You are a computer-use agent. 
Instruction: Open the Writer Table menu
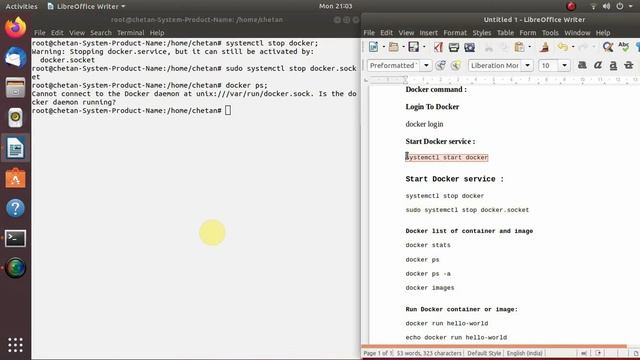505,33
